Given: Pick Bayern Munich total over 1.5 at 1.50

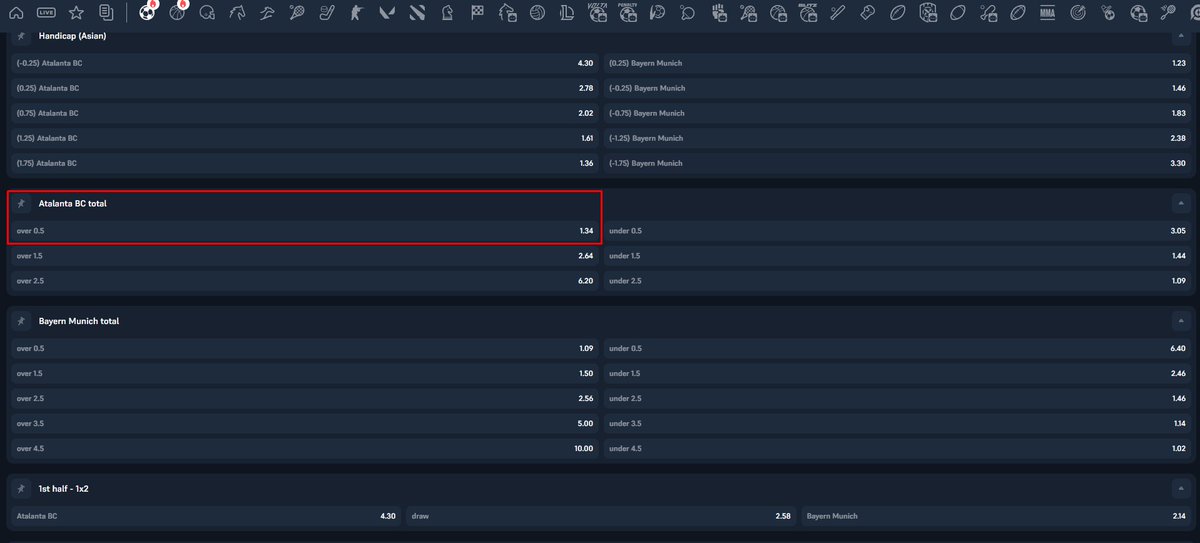Looking at the screenshot, I should 304,374.
